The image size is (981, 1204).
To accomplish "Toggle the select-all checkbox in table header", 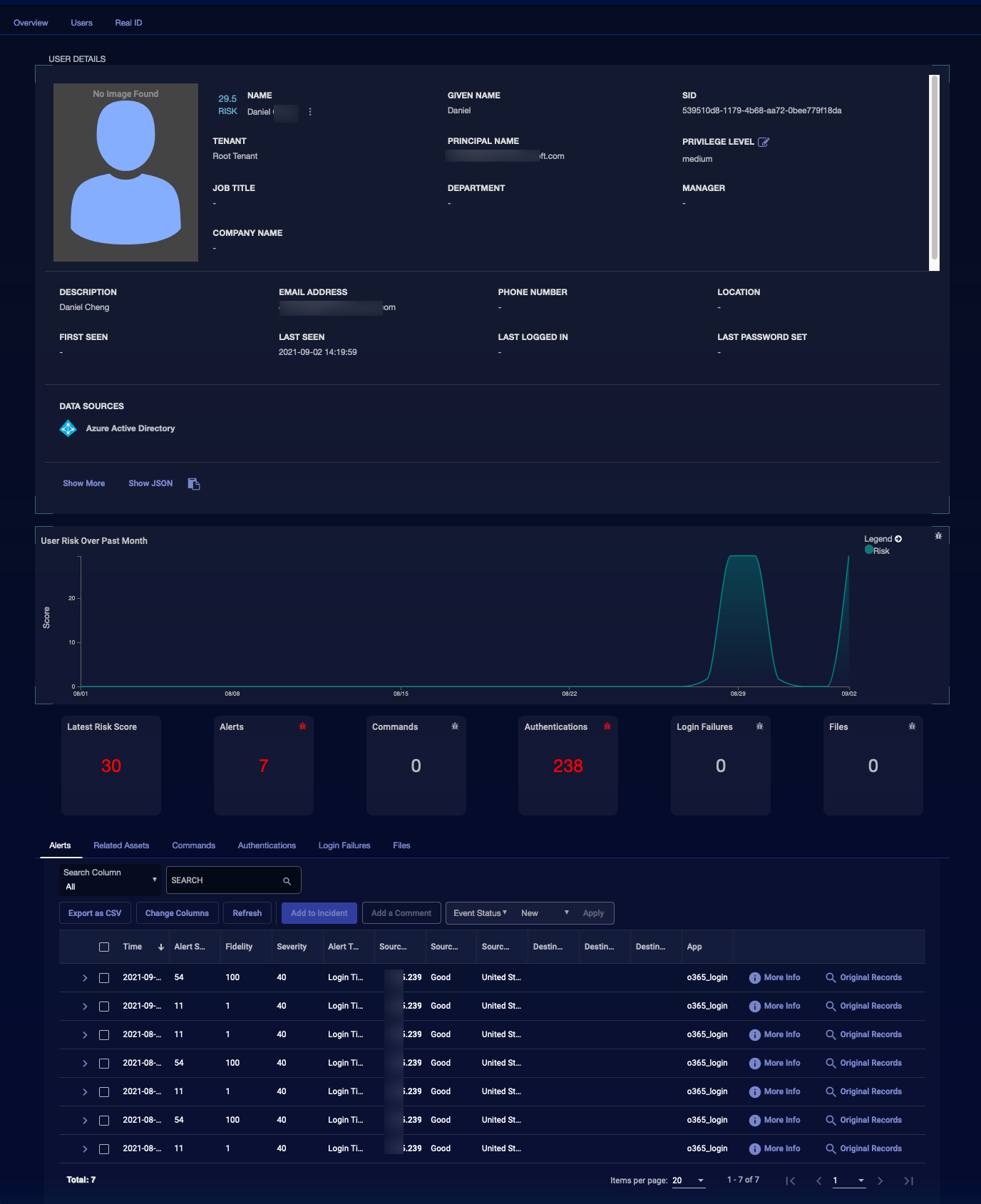I will (104, 947).
